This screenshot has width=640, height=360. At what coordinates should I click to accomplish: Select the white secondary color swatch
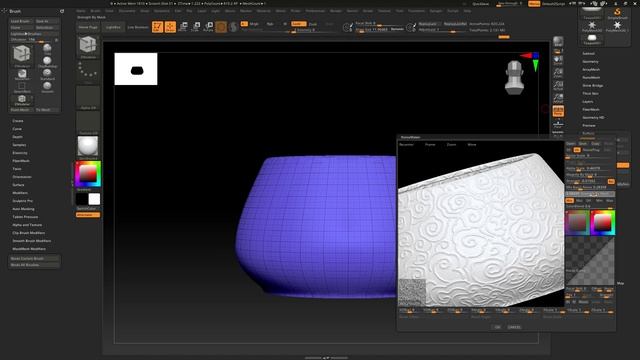94,199
